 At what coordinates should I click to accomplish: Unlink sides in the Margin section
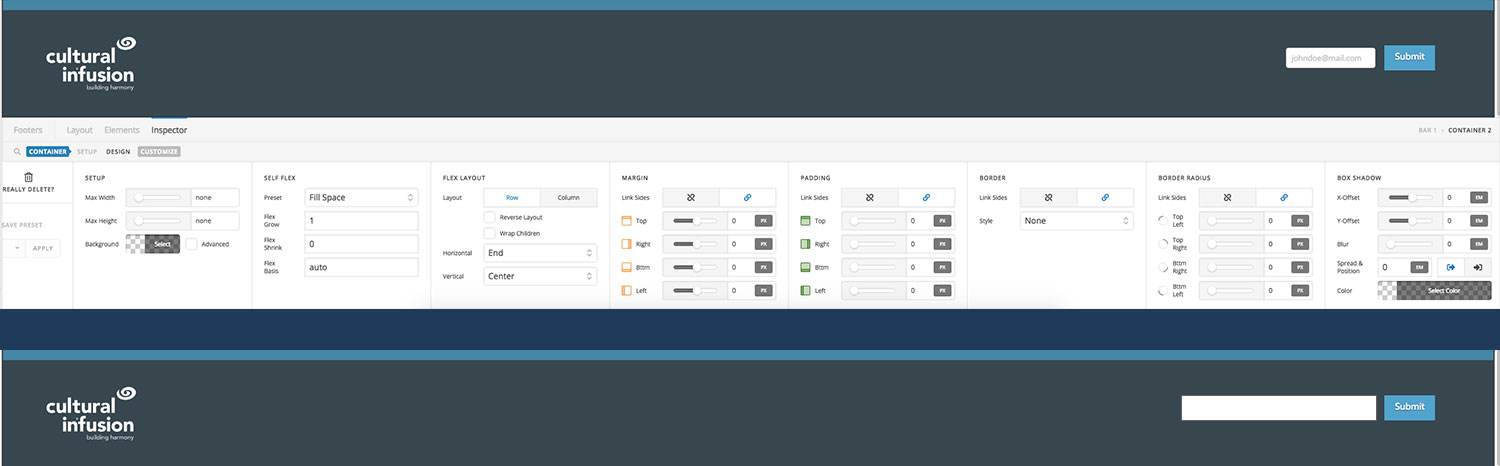[690, 198]
